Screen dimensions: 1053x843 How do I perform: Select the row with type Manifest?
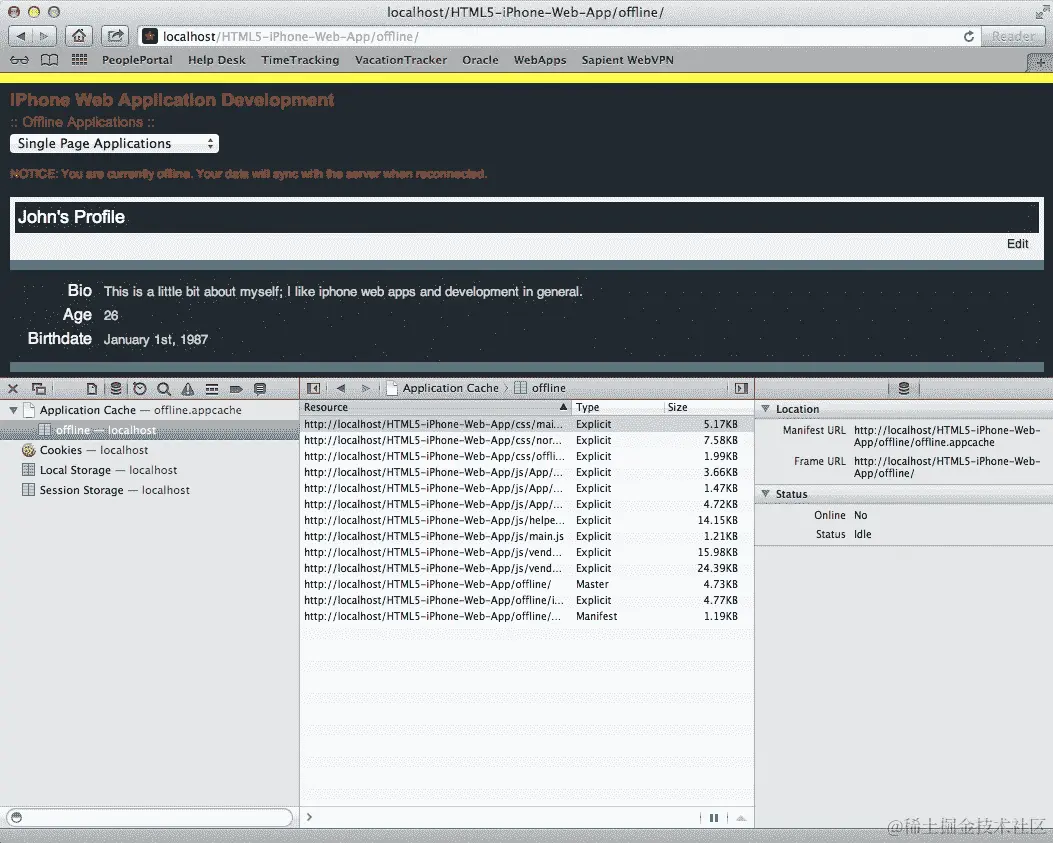[x=527, y=616]
